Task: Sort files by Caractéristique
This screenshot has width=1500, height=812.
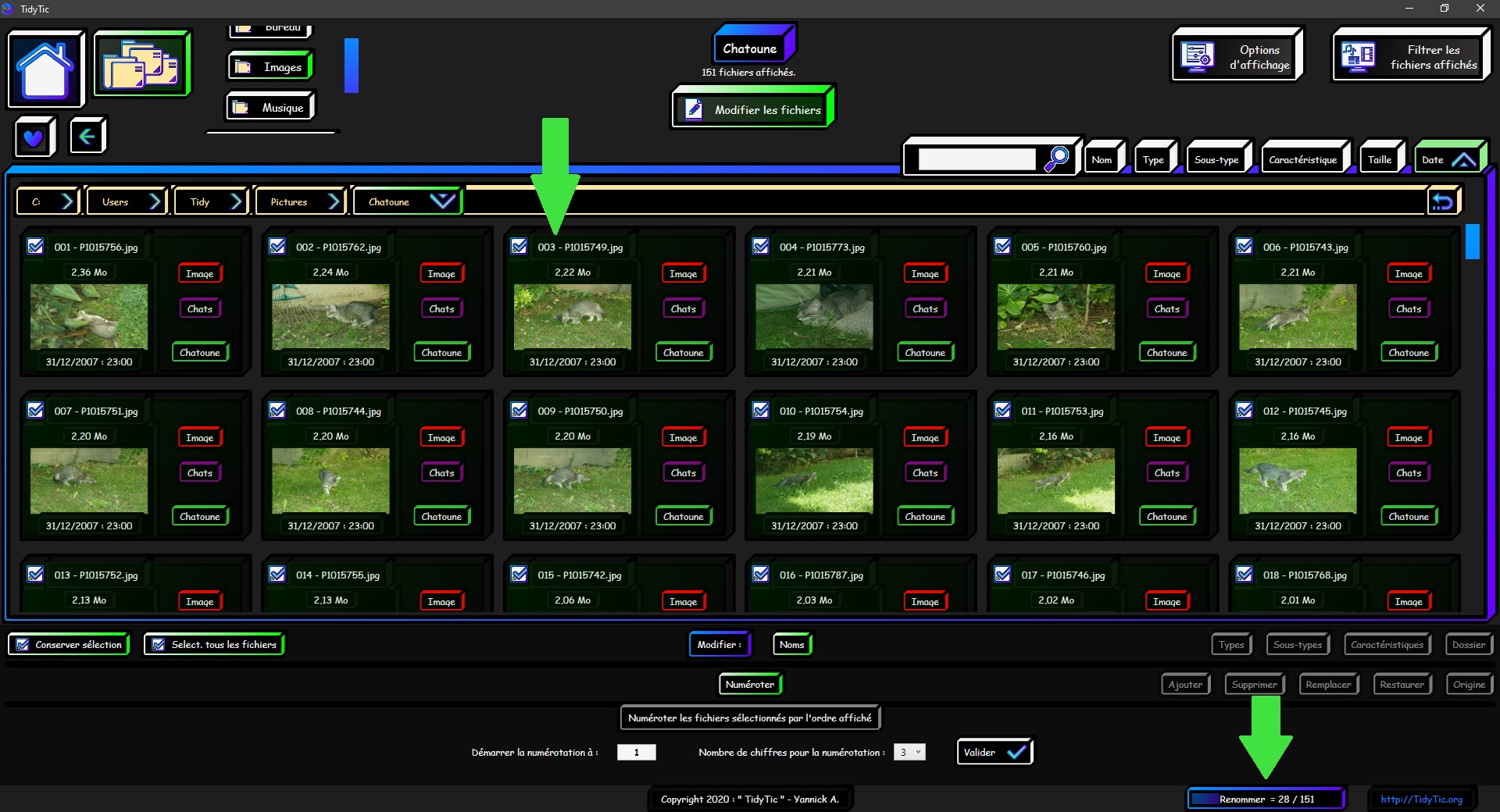Action: point(1304,159)
